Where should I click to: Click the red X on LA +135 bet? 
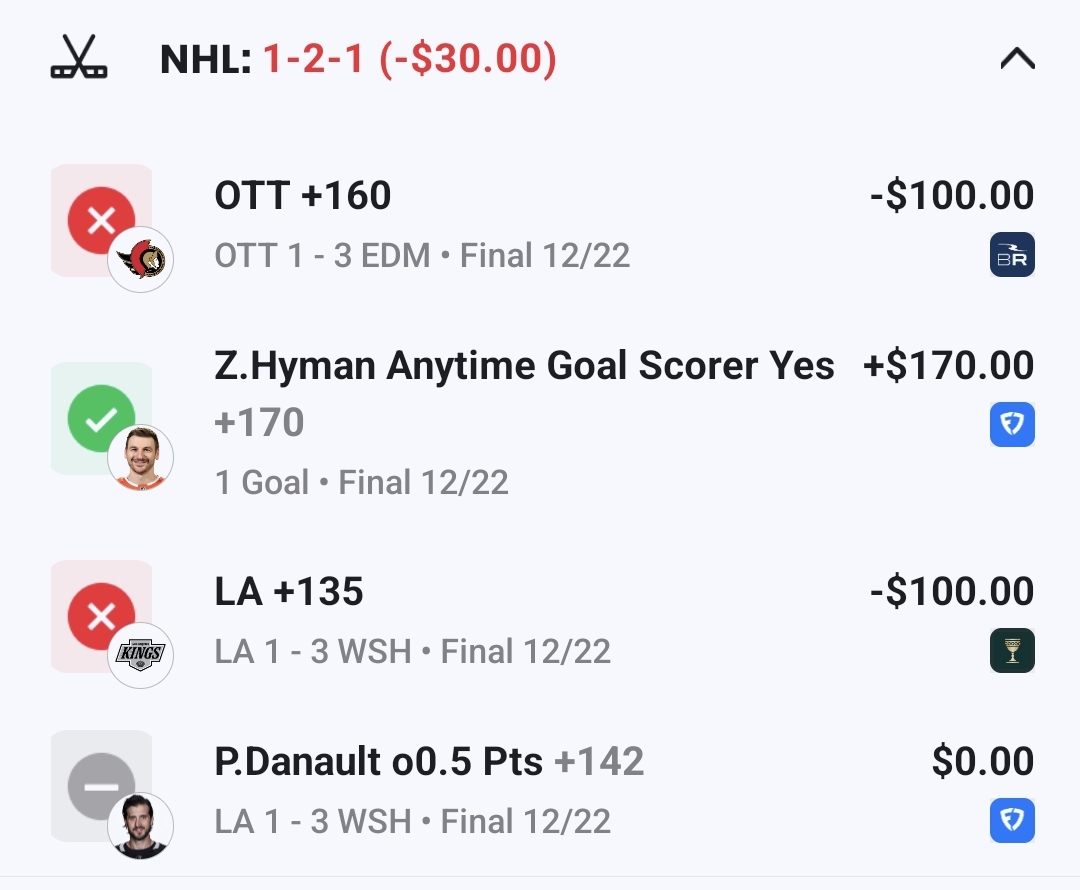pyautogui.click(x=101, y=616)
